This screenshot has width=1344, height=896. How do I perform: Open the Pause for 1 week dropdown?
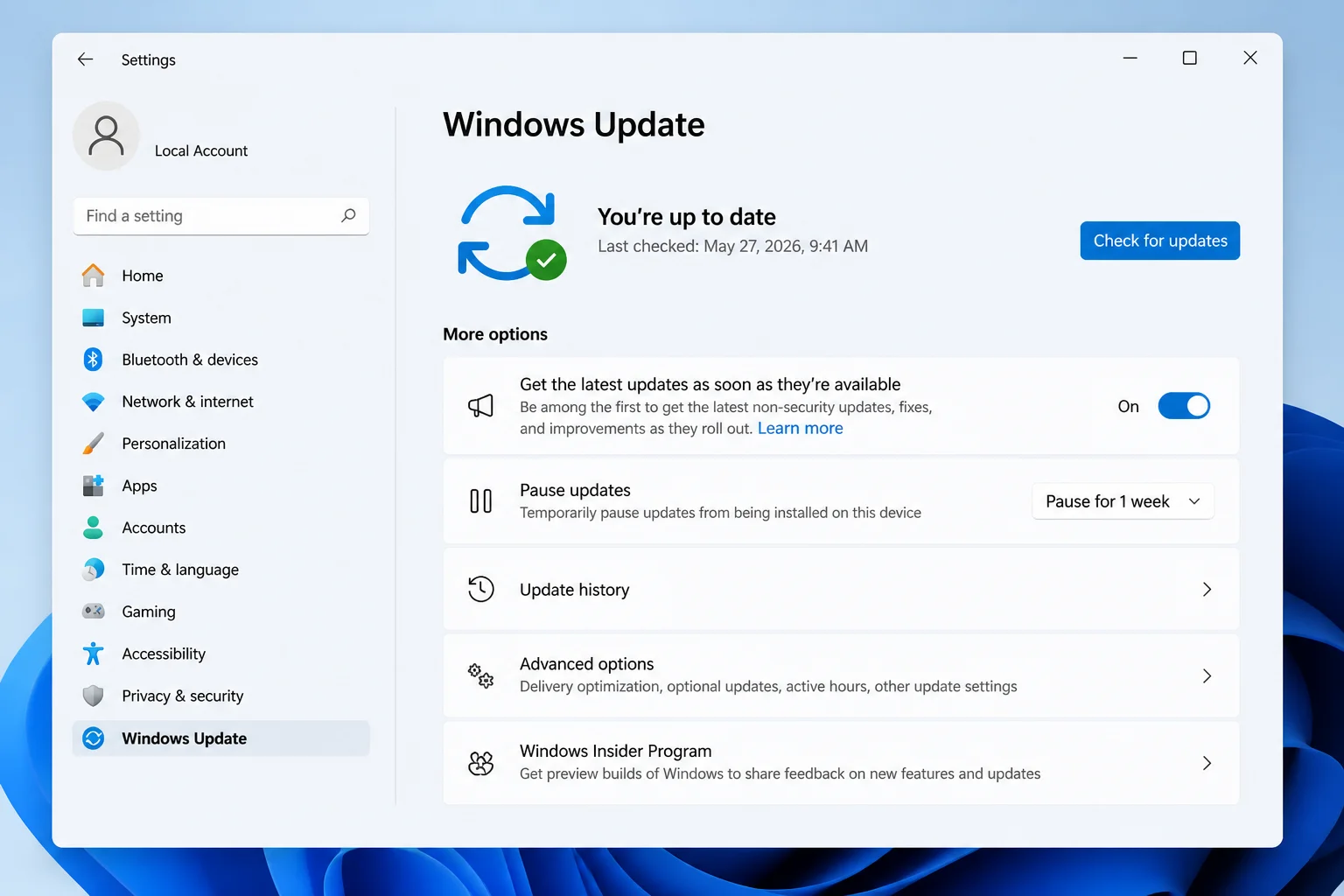pos(1123,501)
